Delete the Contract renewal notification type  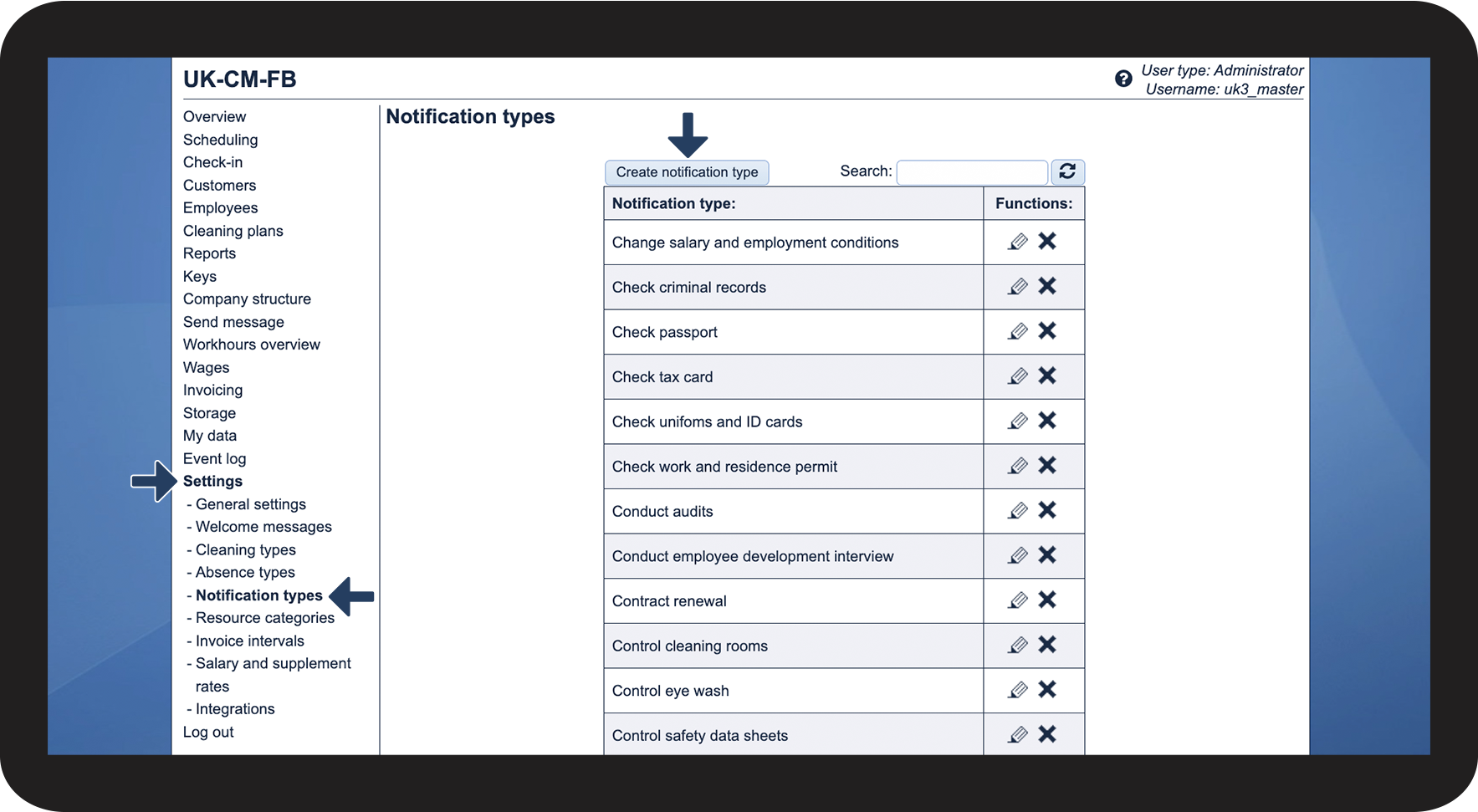pyautogui.click(x=1047, y=600)
